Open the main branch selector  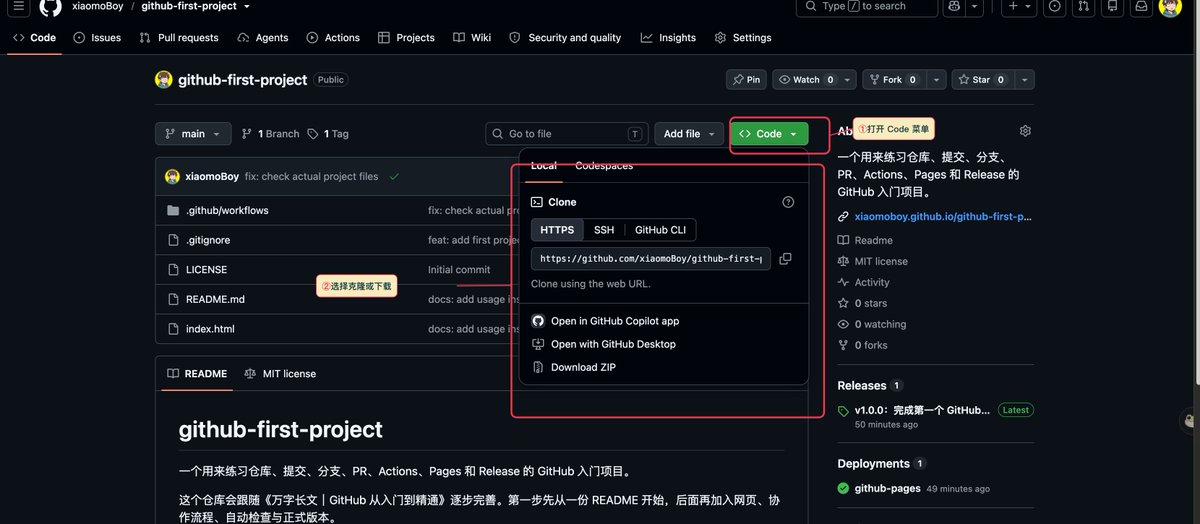[193, 134]
